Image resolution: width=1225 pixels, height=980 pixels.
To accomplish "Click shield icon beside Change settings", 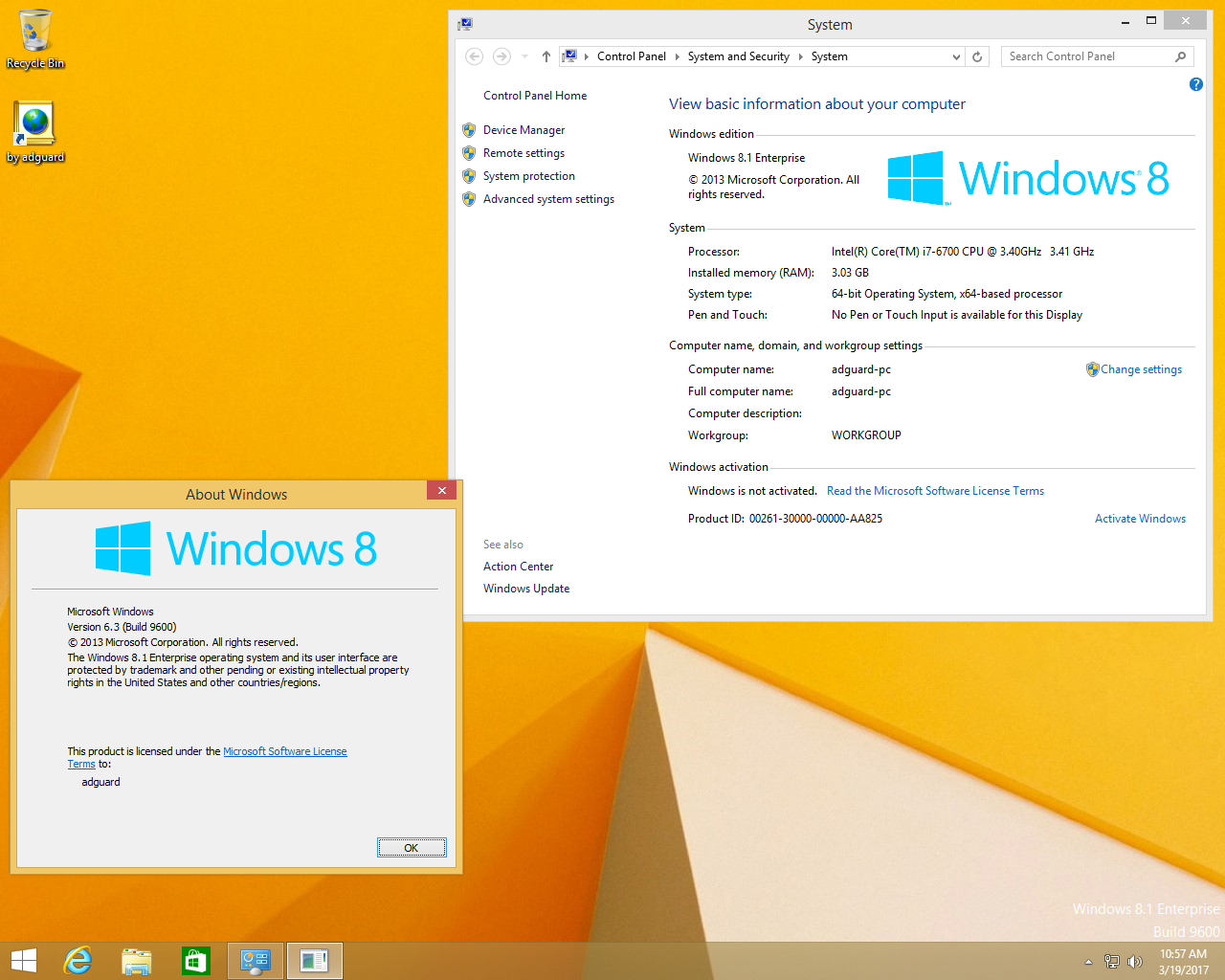I will click(x=1093, y=369).
